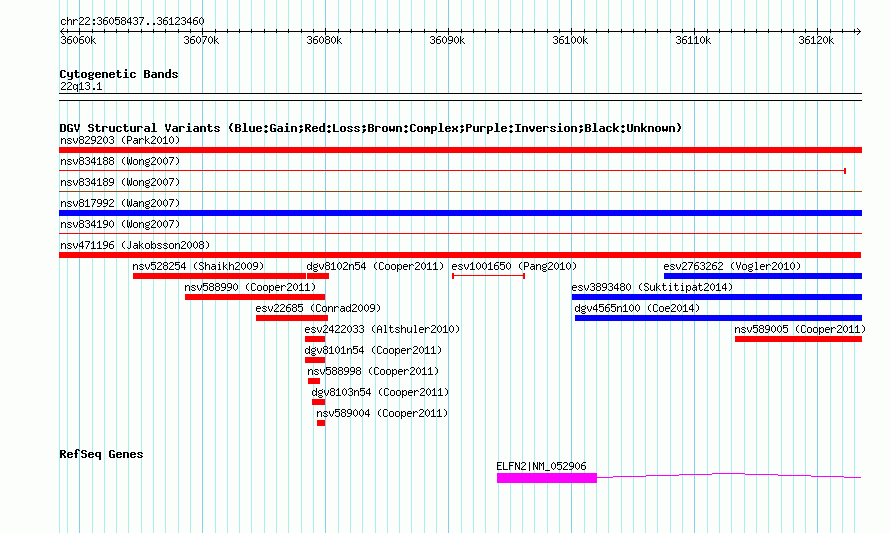Click the 36120k ruler tick label
The height and width of the screenshot is (533, 890).
(x=816, y=40)
